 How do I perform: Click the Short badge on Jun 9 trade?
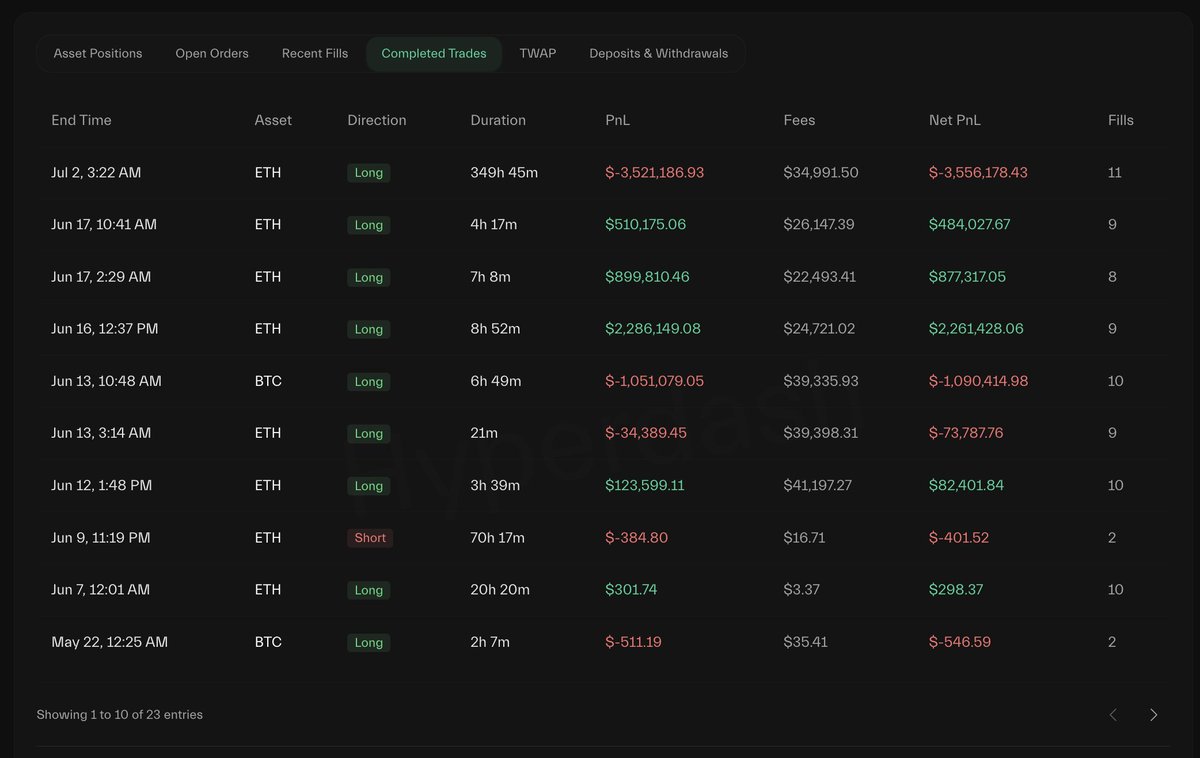(x=370, y=538)
